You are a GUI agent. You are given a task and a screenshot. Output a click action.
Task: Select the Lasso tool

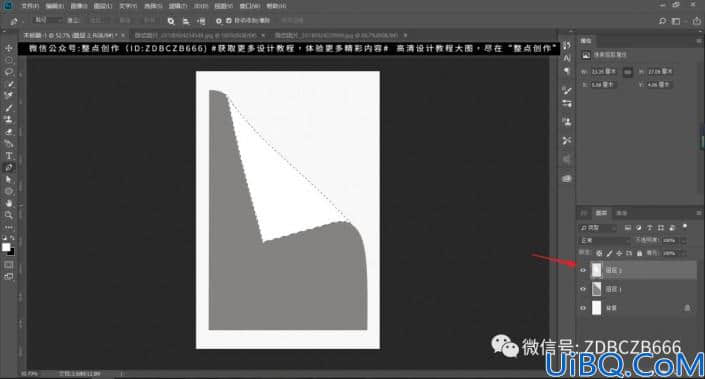point(9,72)
